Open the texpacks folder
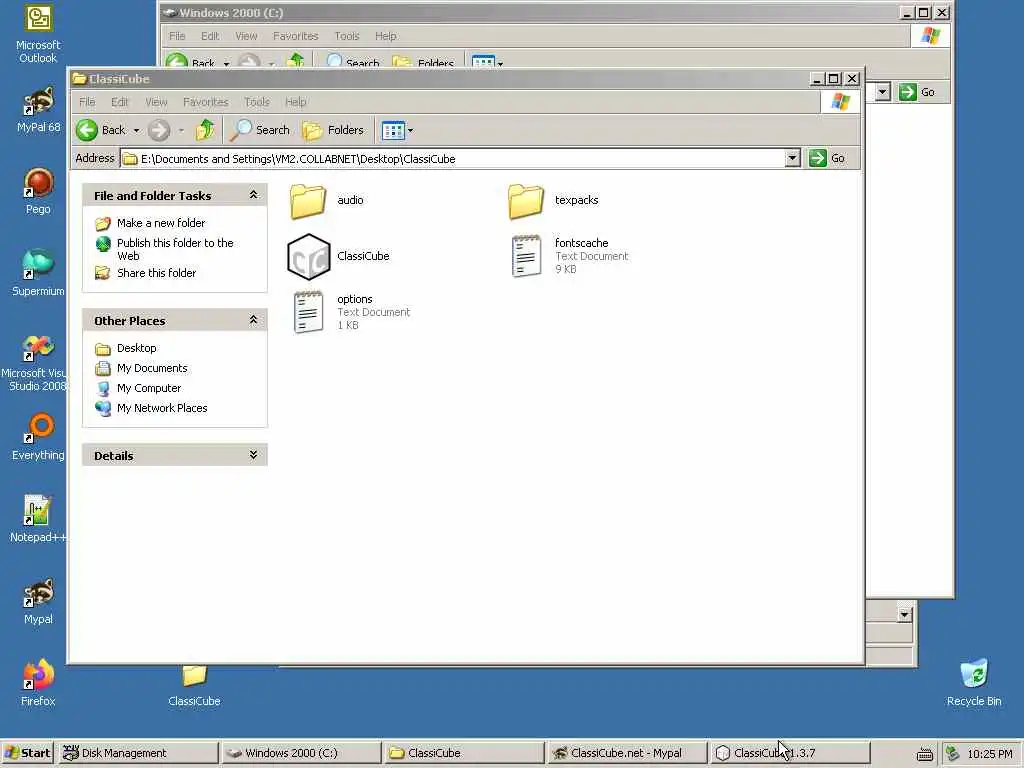Screen dimensions: 1024x768 [x=526, y=200]
